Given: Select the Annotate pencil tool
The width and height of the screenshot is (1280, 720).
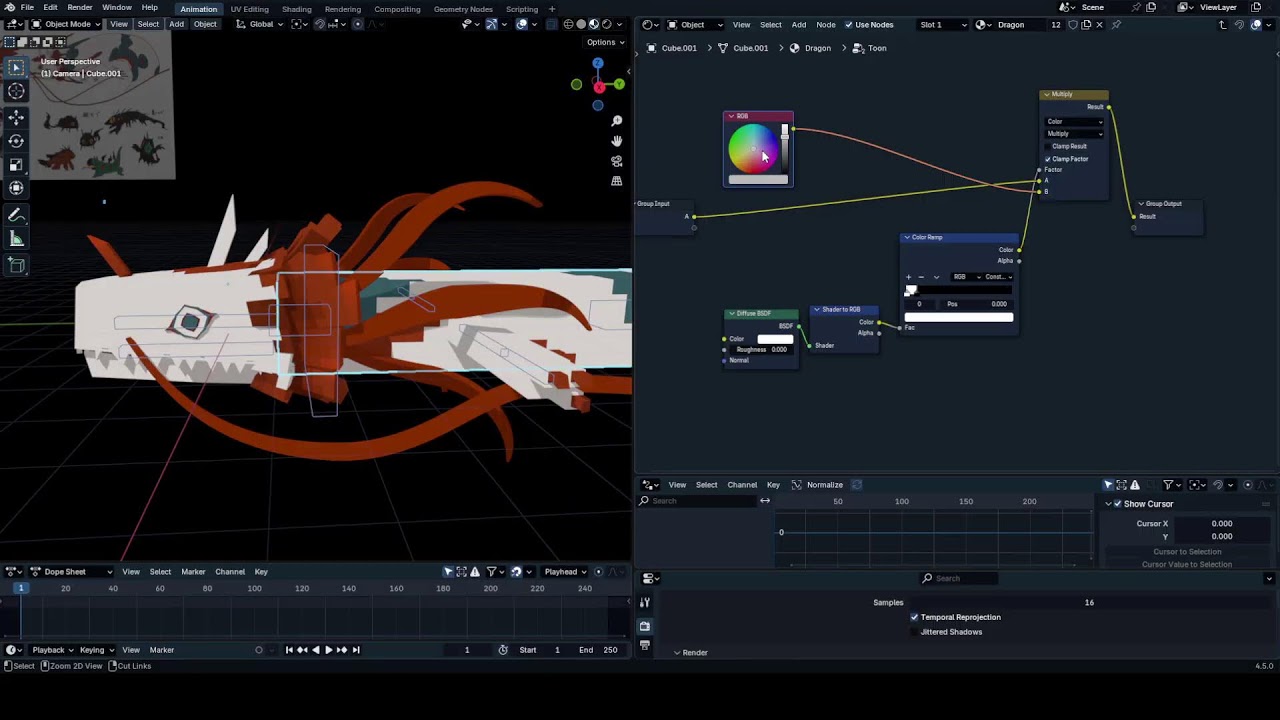Looking at the screenshot, I should (16, 216).
